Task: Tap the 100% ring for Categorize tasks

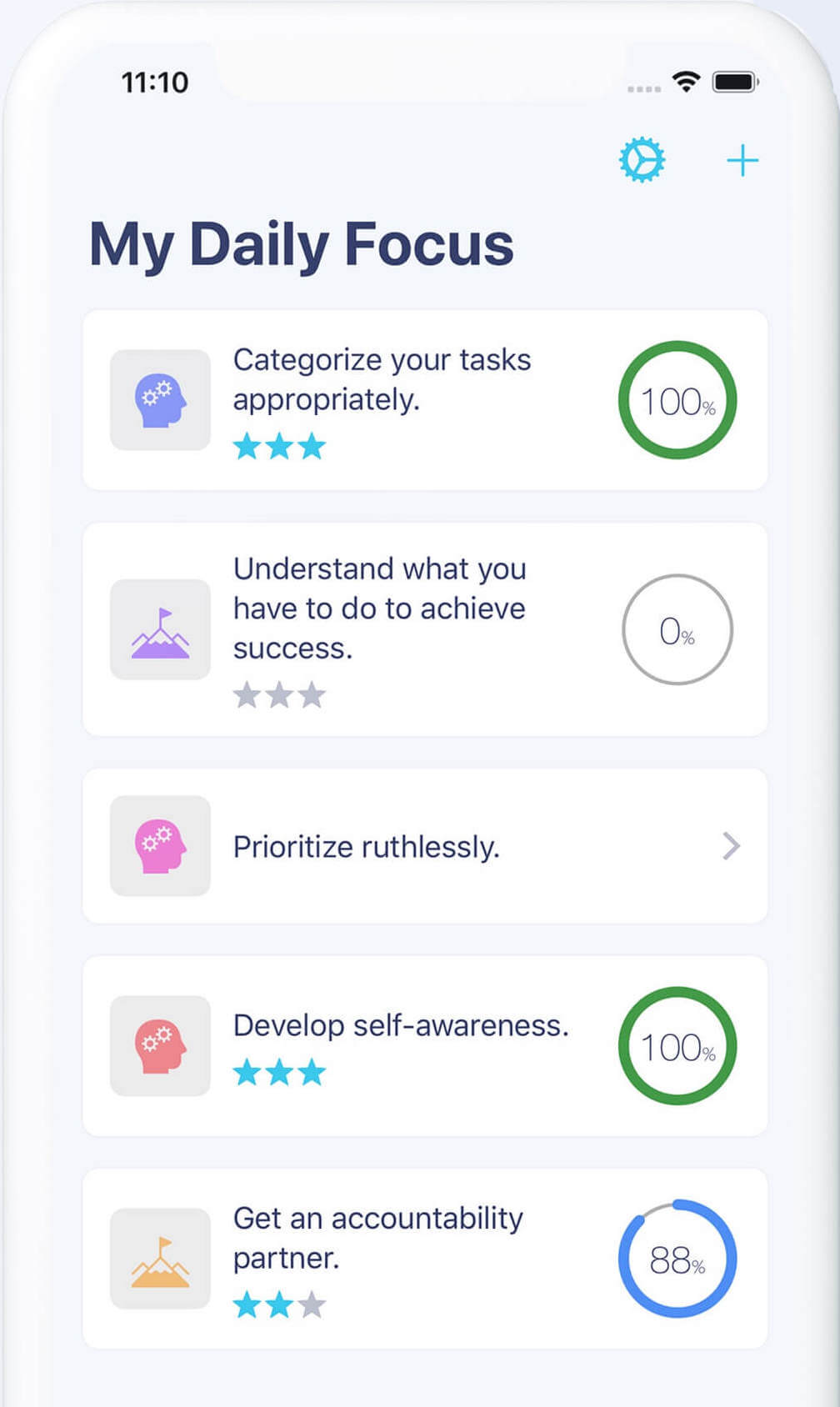Action: coord(677,400)
